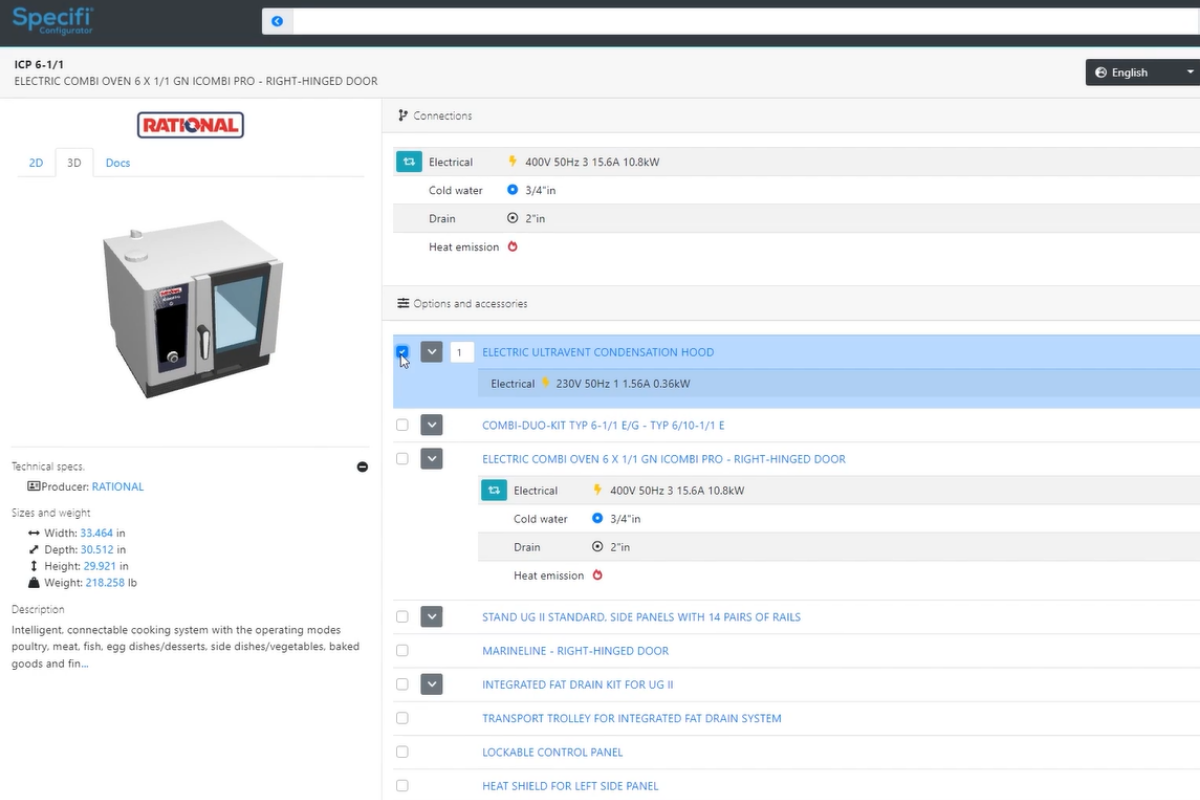Screen dimensions: 1200x800
Task: Click quantity field of Ultravent Hood
Action: [x=461, y=352]
